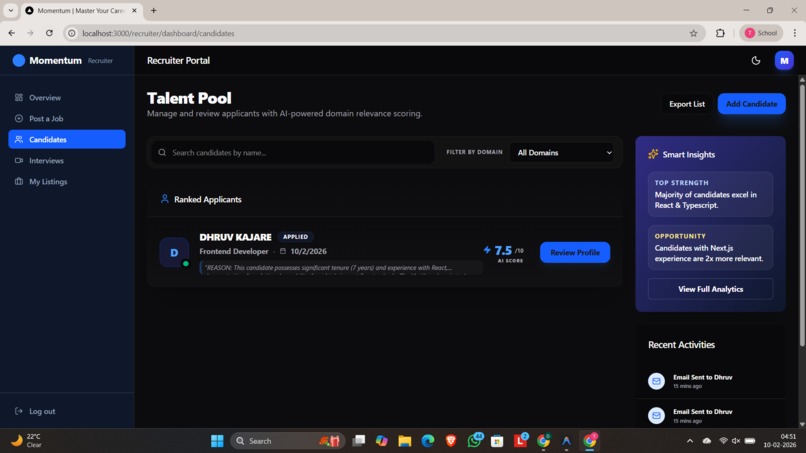Open View Full Analytics

tap(710, 289)
